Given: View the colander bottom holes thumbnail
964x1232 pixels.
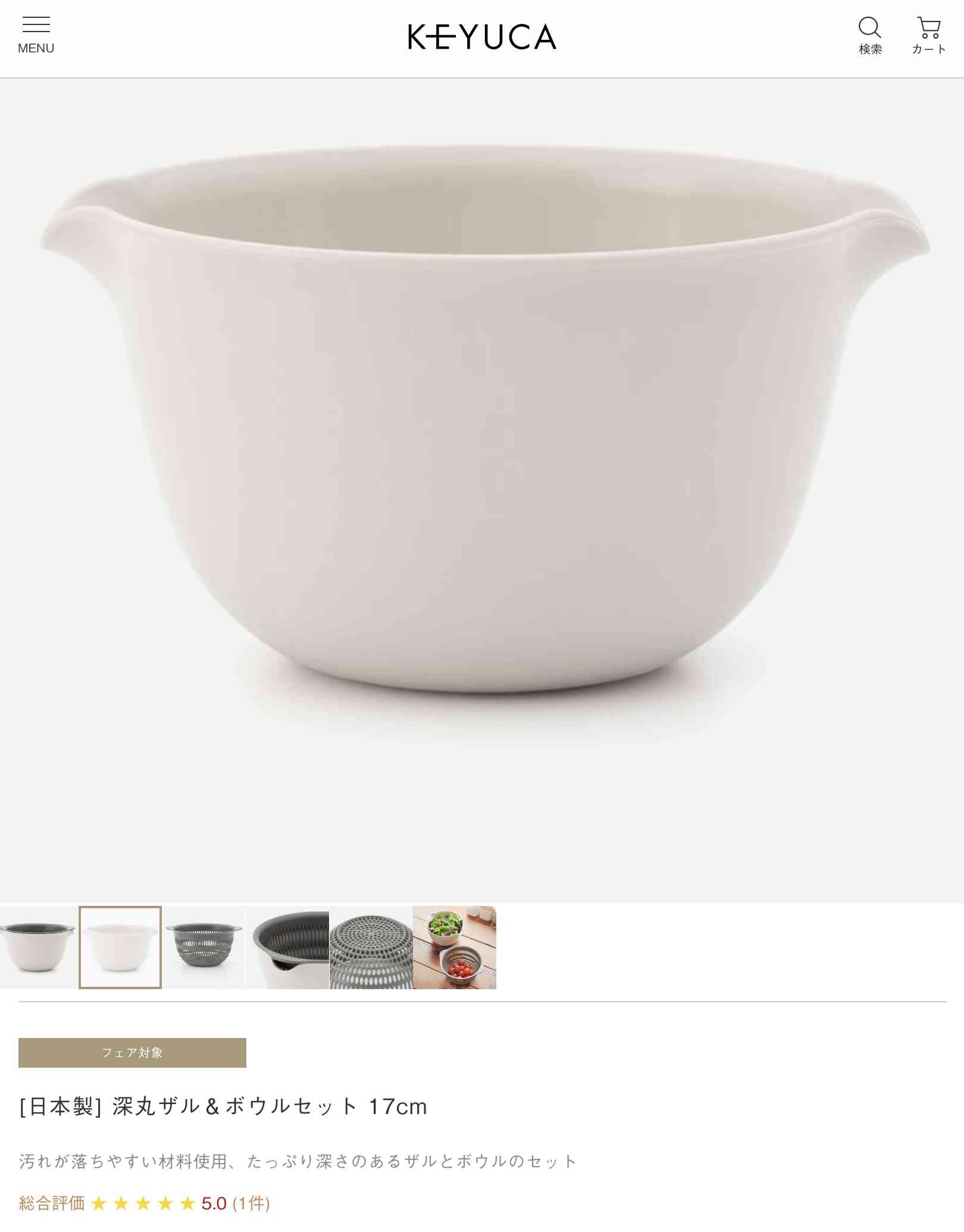Looking at the screenshot, I should coord(371,947).
